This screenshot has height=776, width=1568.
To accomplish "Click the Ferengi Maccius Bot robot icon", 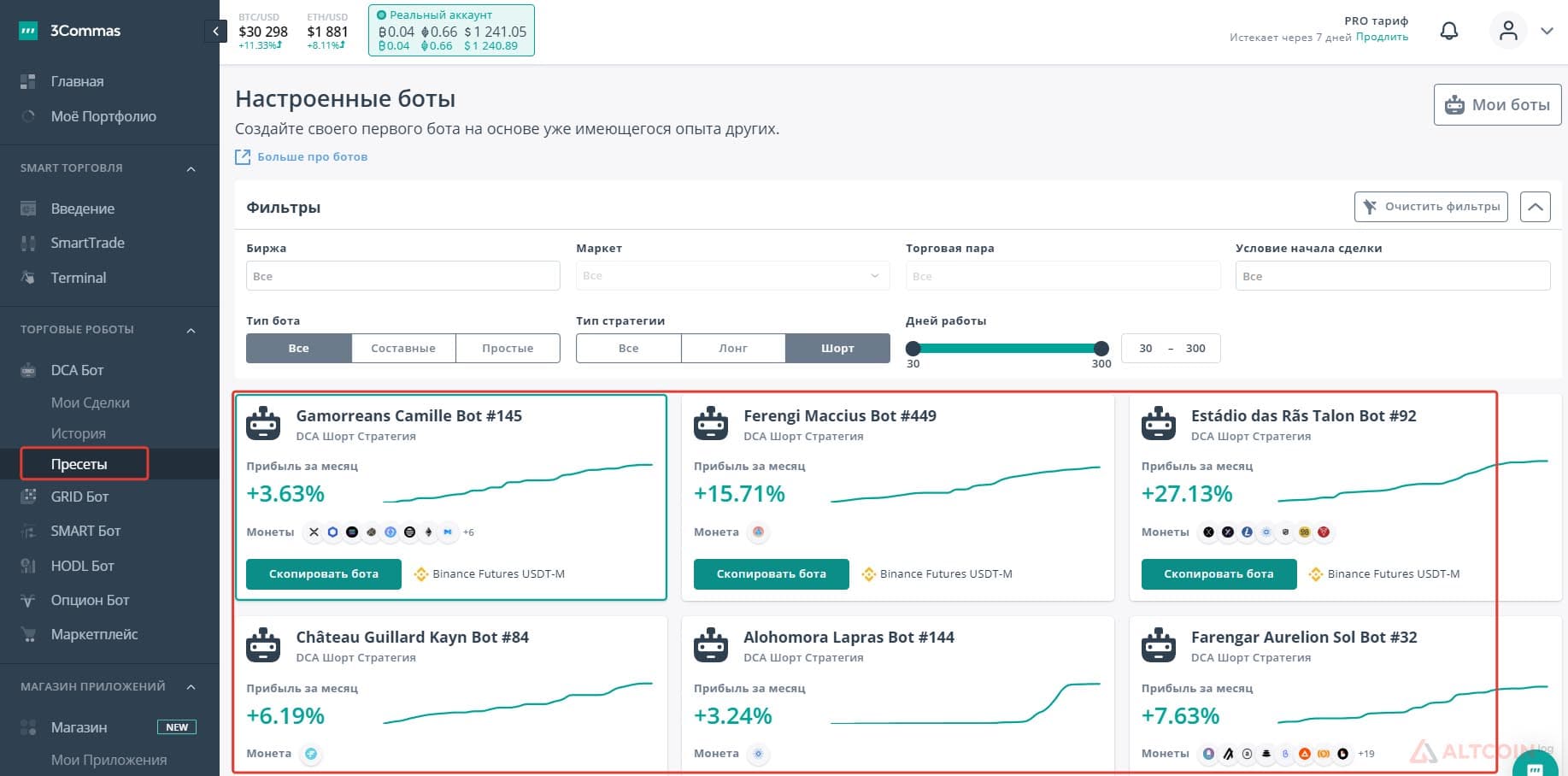I will pos(711,425).
